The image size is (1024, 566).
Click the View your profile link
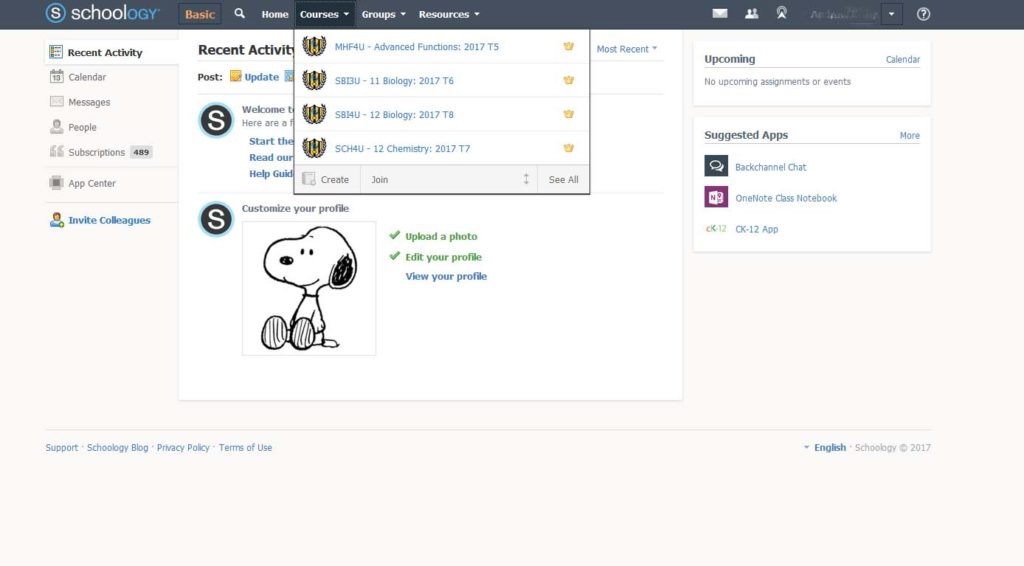(x=446, y=276)
